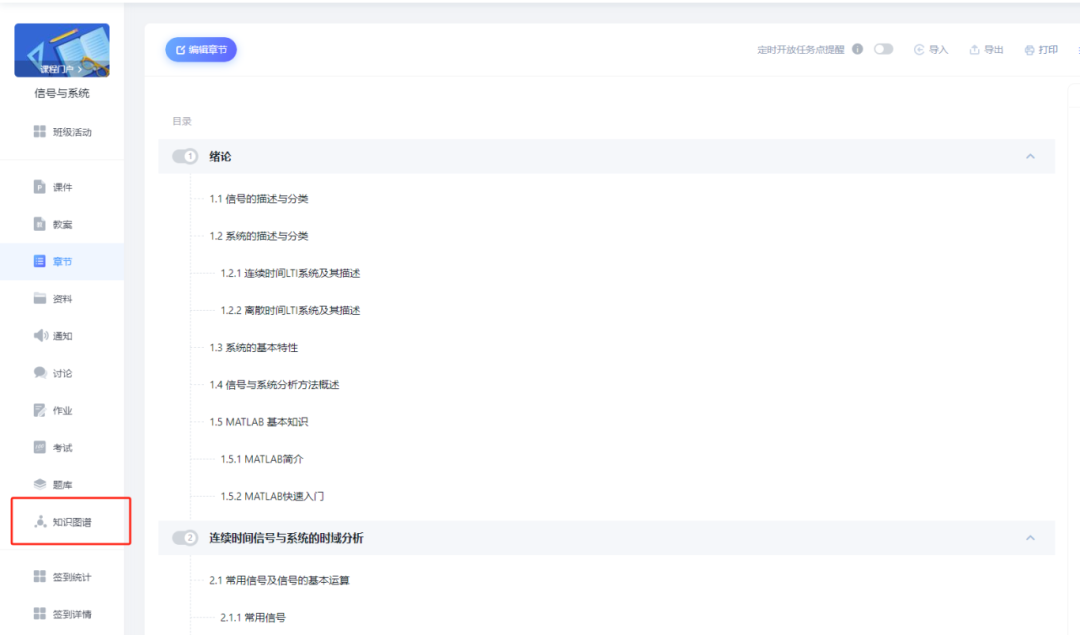Open the 通知 notification speaker icon
1080x635 pixels.
pyautogui.click(x=40, y=336)
